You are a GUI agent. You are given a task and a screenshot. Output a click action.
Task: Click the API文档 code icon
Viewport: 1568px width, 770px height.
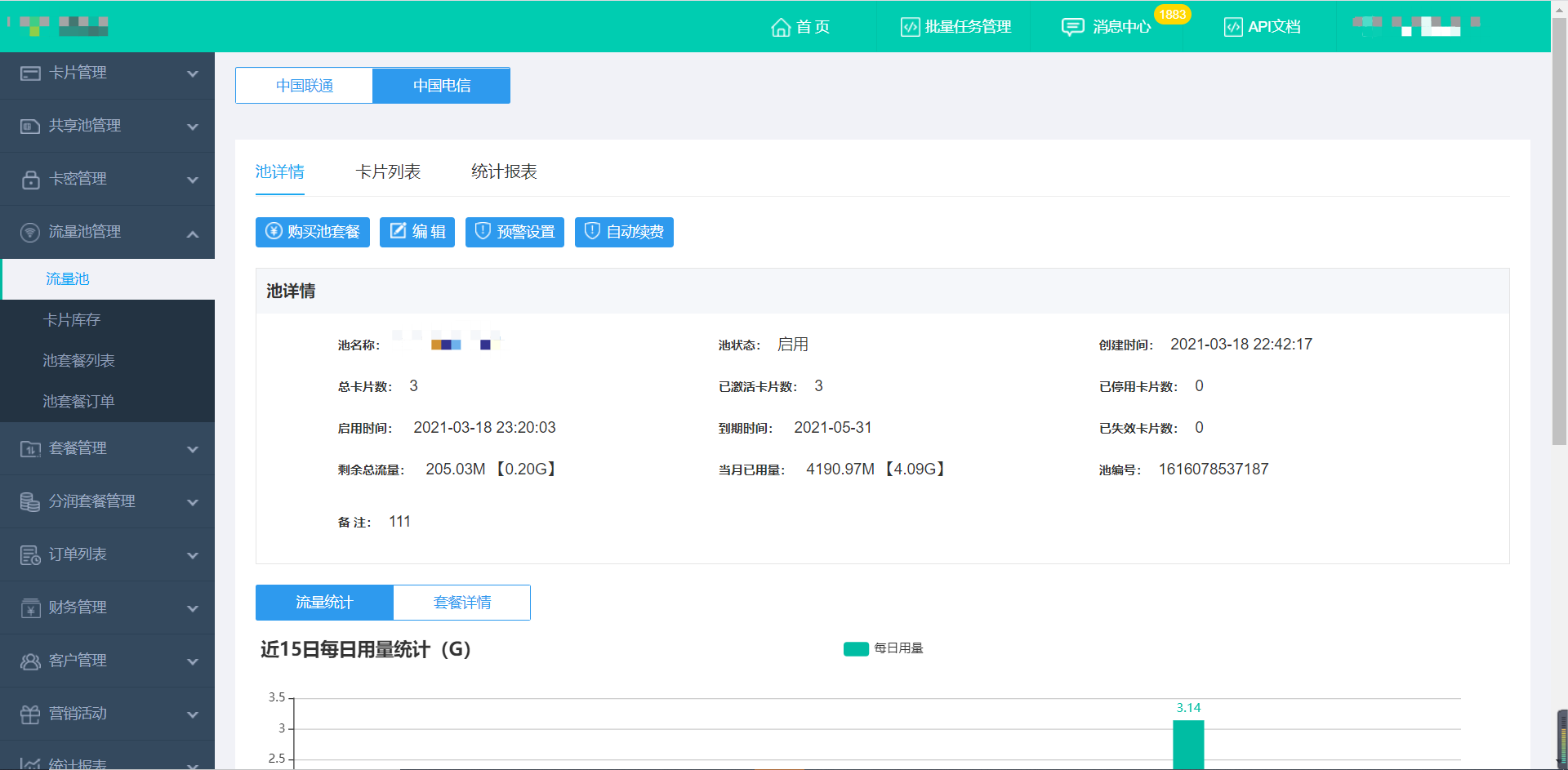tap(1233, 27)
